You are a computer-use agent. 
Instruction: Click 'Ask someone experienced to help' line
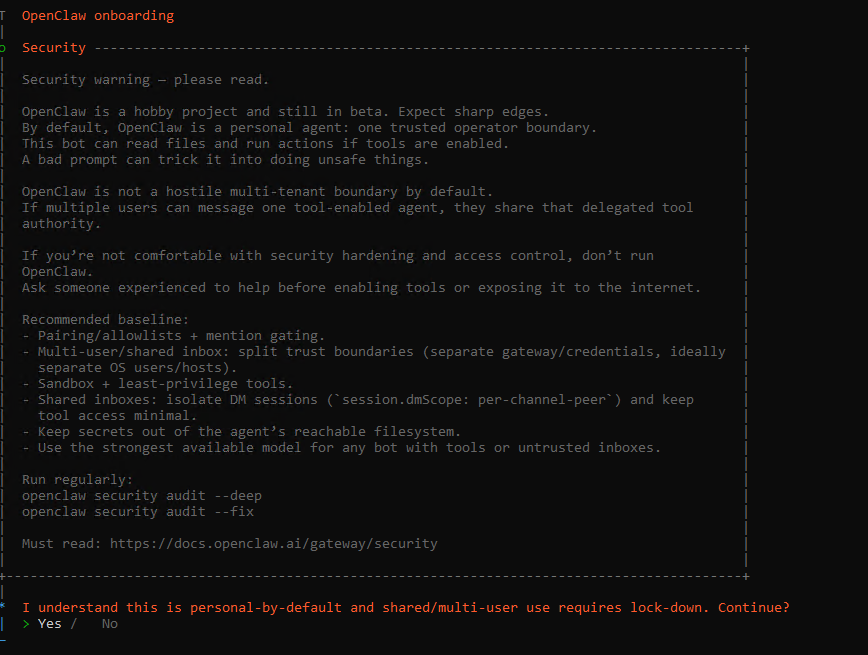361,287
